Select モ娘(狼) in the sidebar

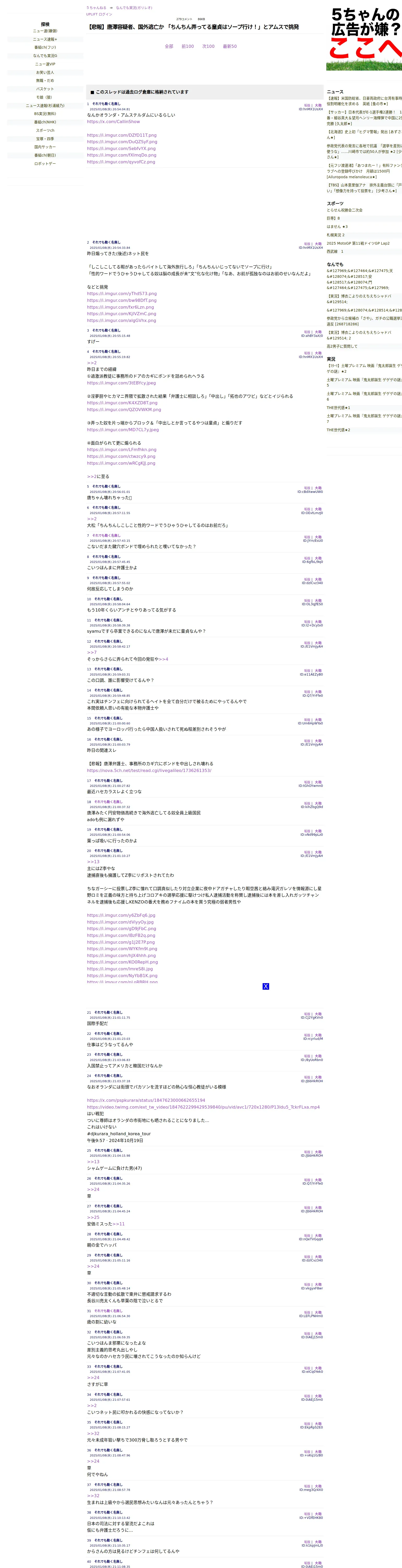(45, 97)
